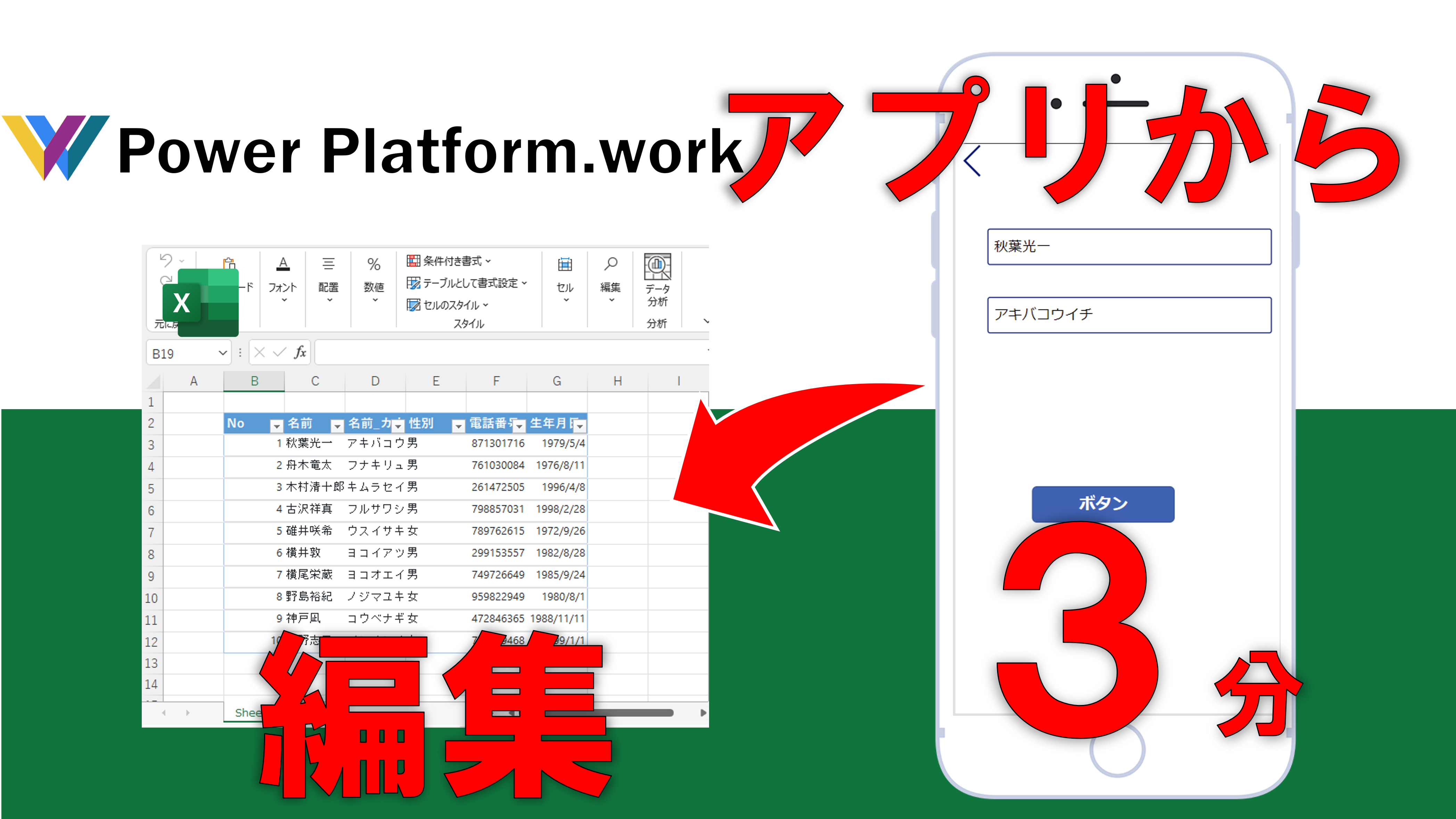
Task: Open 条件付き書式 dropdown
Action: tap(449, 261)
